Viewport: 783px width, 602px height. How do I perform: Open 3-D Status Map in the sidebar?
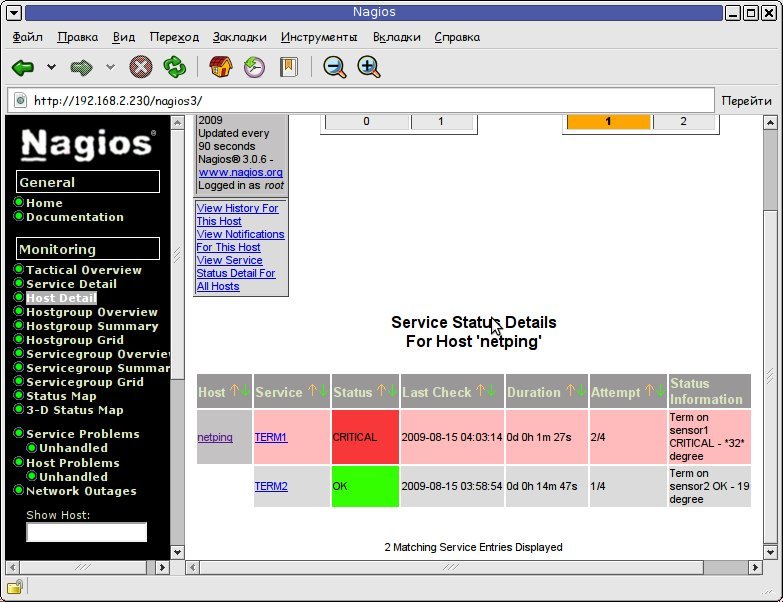coord(75,410)
